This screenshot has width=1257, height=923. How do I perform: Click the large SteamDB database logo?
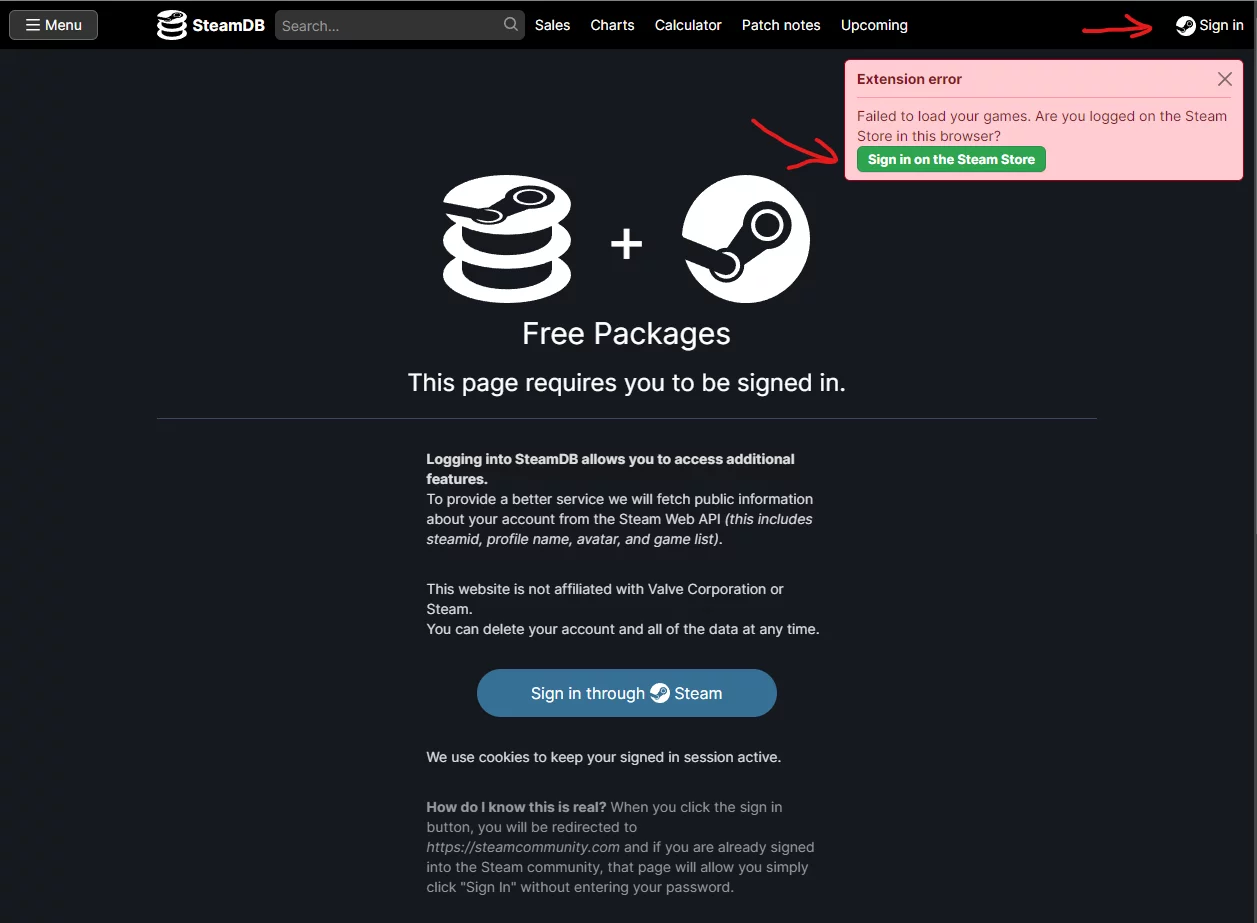coord(507,239)
